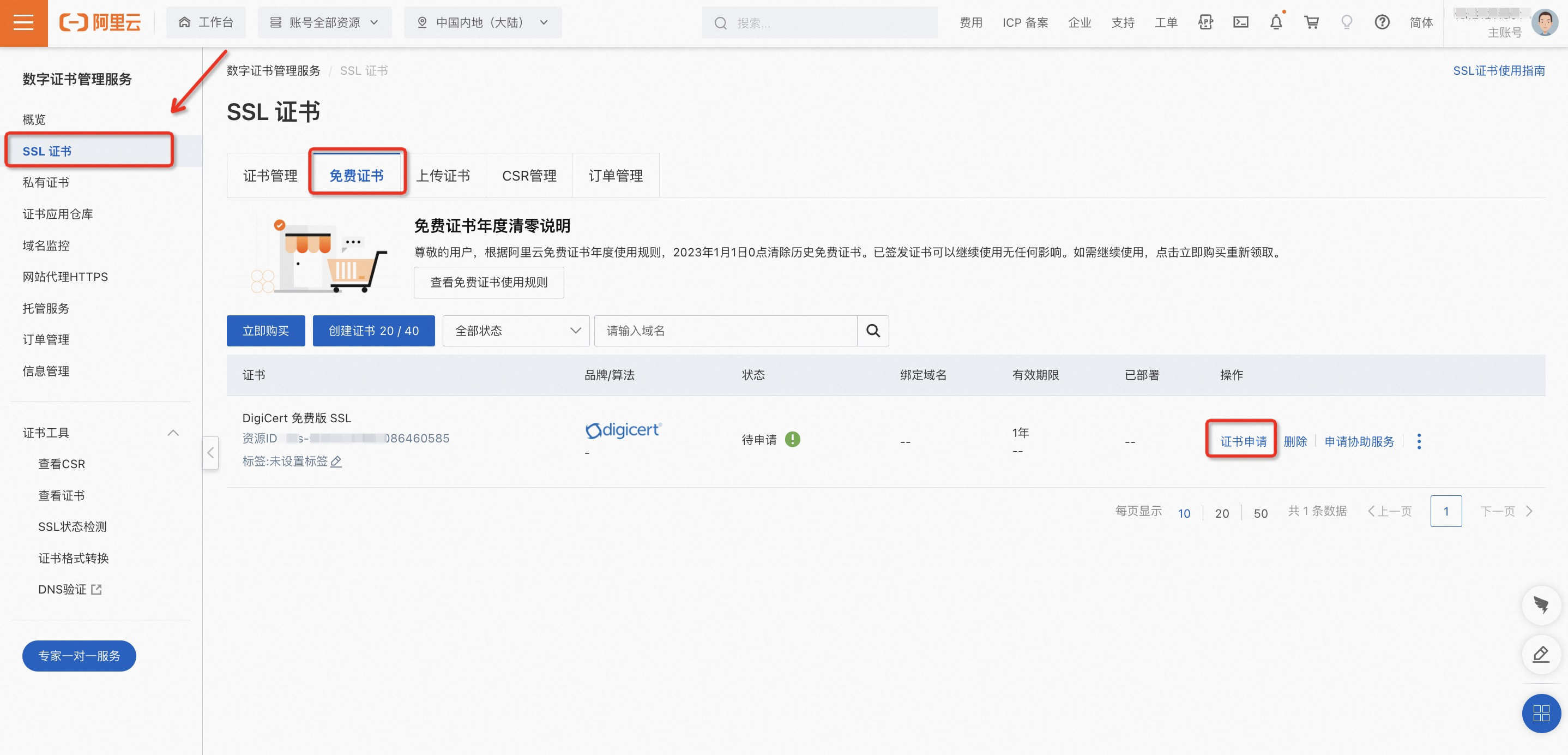Click the Alibaba Cloud logo
This screenshot has height=755, width=1568.
pos(100,22)
